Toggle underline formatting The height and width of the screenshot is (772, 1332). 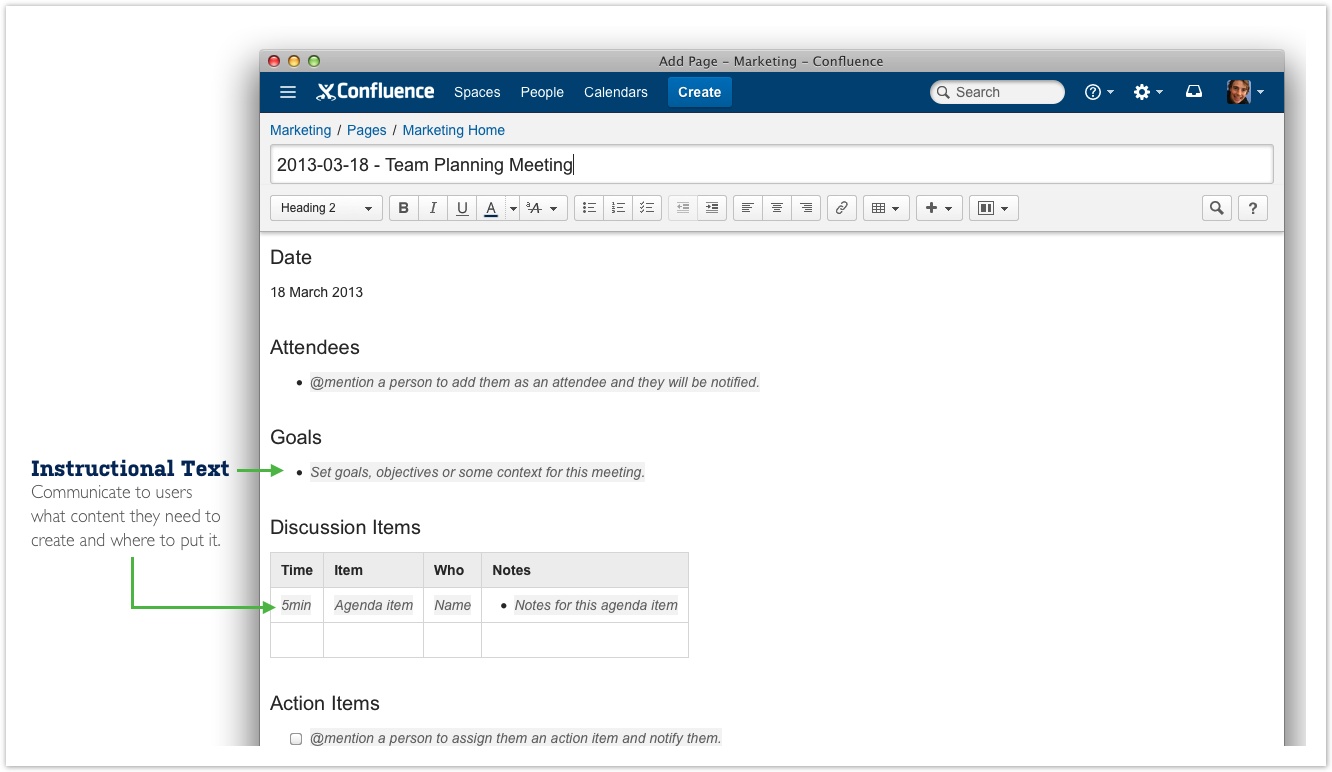tap(462, 207)
